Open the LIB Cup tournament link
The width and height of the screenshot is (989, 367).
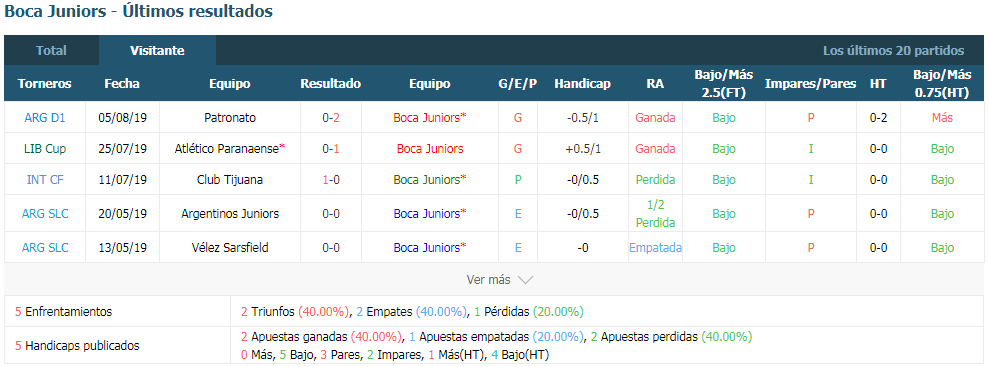45,149
